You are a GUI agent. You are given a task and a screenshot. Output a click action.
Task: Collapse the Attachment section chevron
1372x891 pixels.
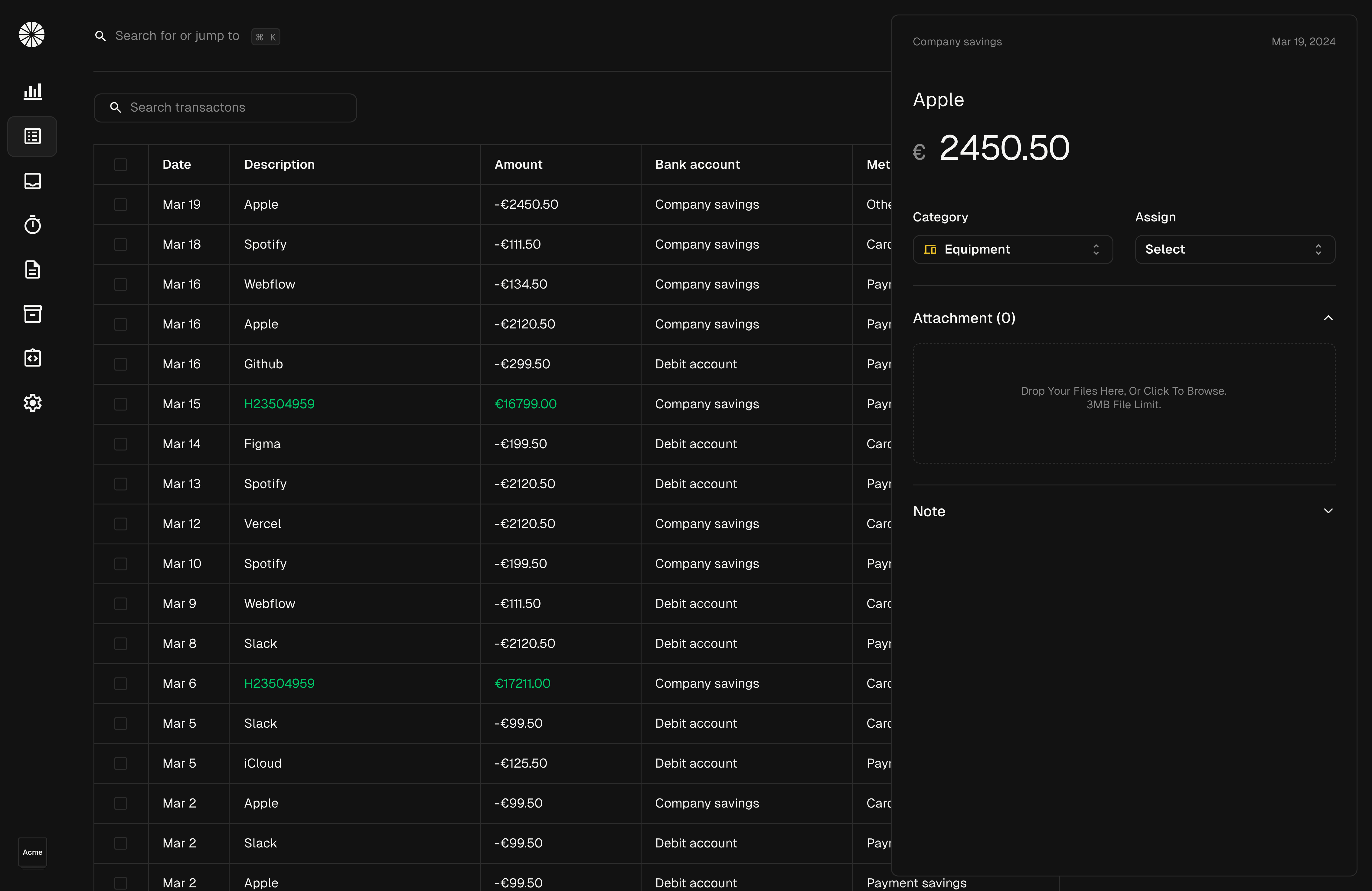tap(1328, 318)
